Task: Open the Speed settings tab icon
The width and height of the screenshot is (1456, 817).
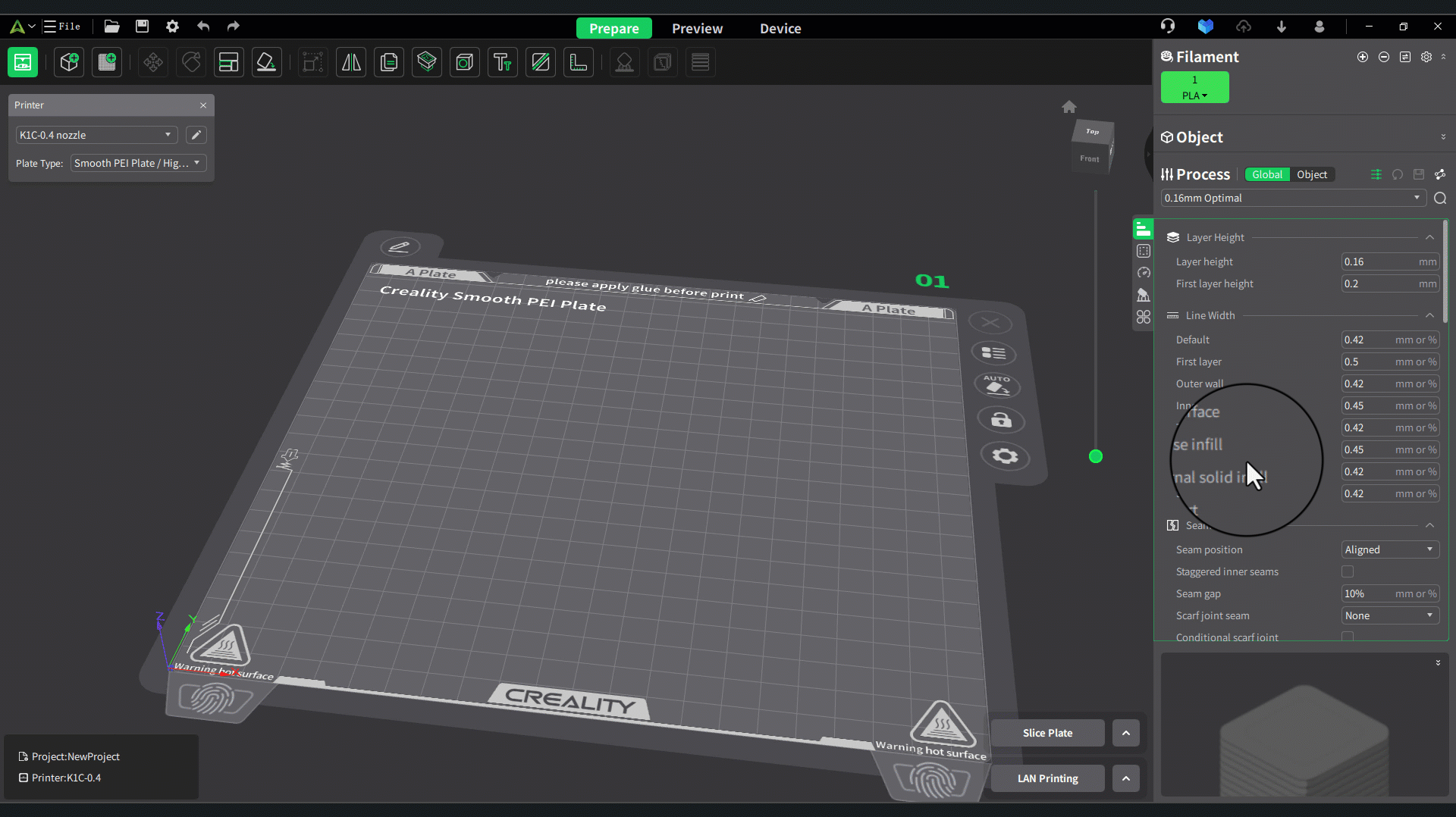Action: (1144, 273)
